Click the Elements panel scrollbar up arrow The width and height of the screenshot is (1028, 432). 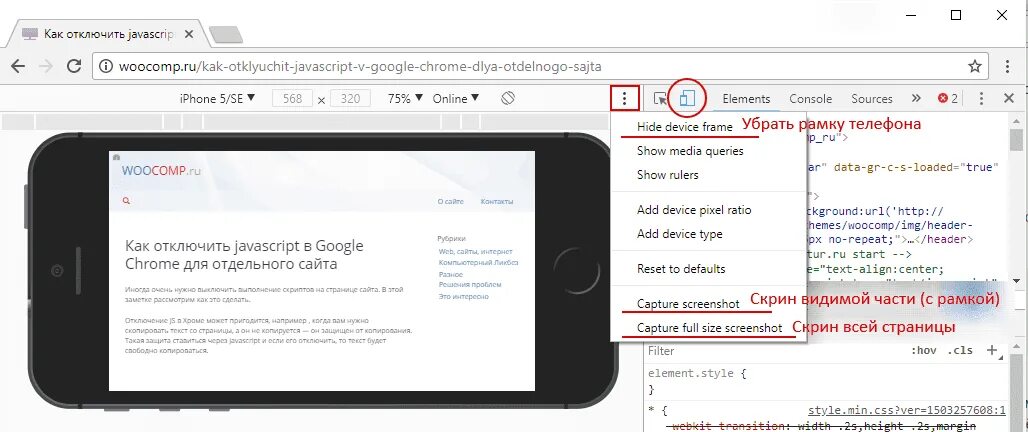(x=1016, y=121)
